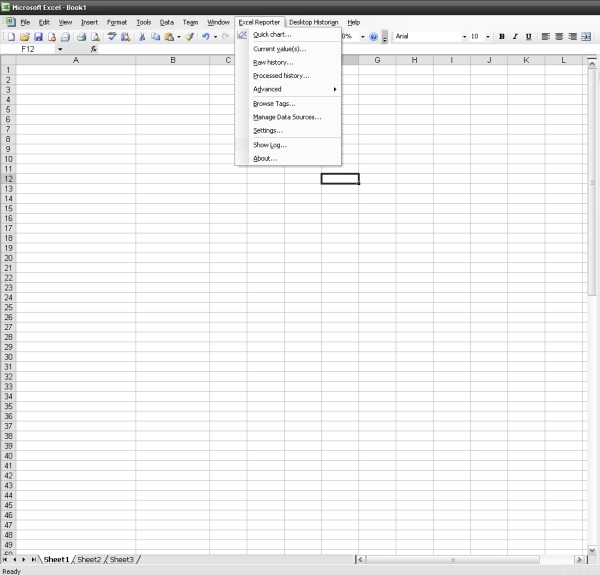
Task: Click the horizontal scrollbar right arrow
Action: (x=579, y=559)
